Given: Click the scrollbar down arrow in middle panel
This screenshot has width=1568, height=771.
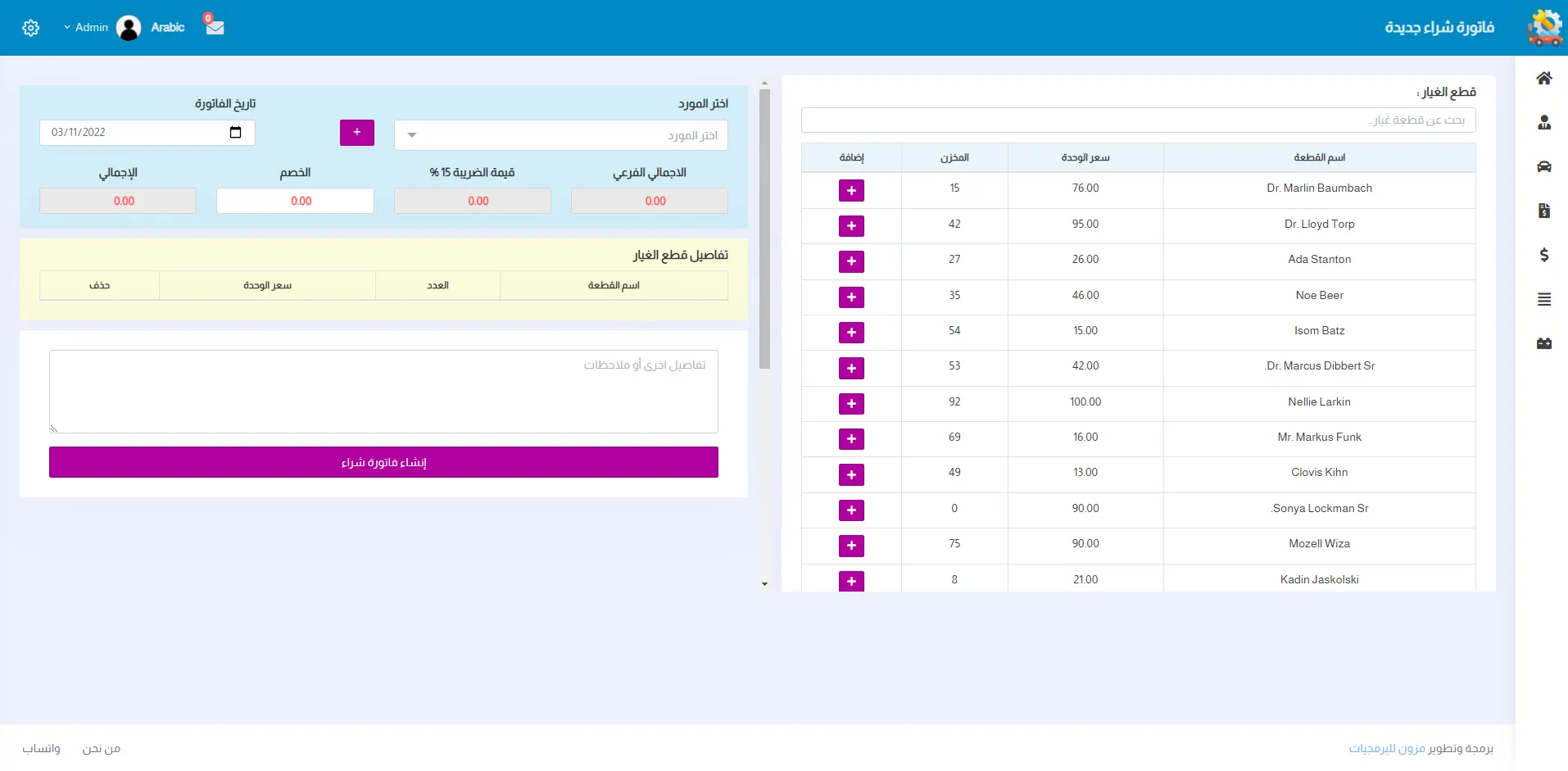Looking at the screenshot, I should click(764, 584).
